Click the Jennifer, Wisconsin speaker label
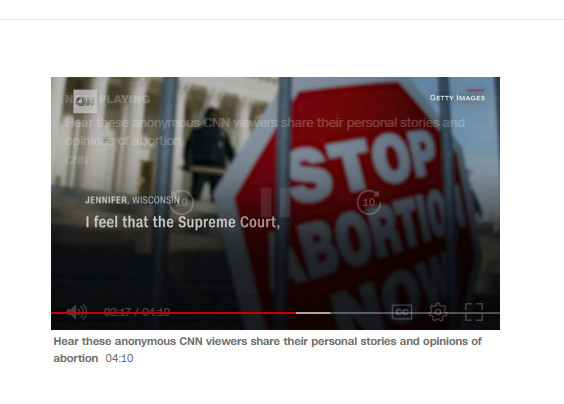Screen dimensions: 564x404 pos(132,200)
